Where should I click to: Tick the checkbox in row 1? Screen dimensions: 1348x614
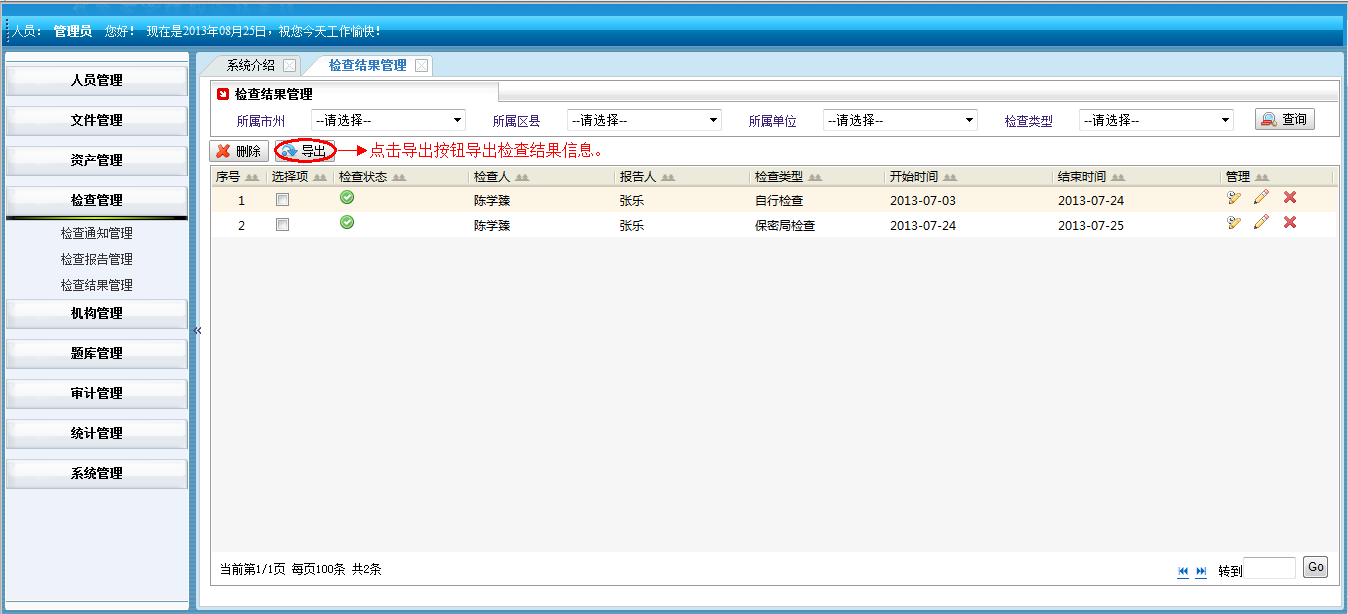[282, 200]
